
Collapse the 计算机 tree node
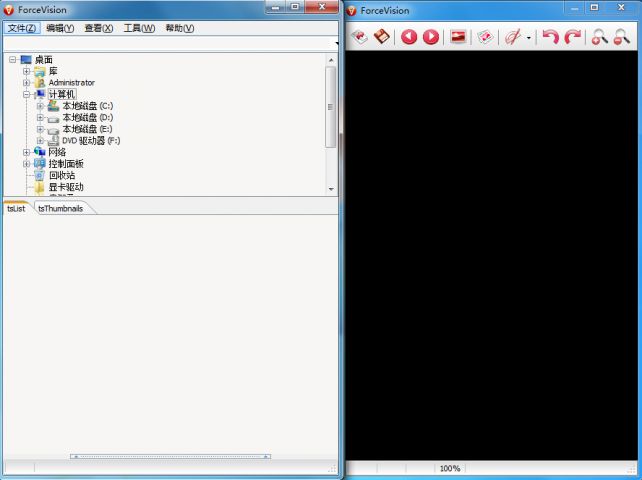[x=27, y=94]
